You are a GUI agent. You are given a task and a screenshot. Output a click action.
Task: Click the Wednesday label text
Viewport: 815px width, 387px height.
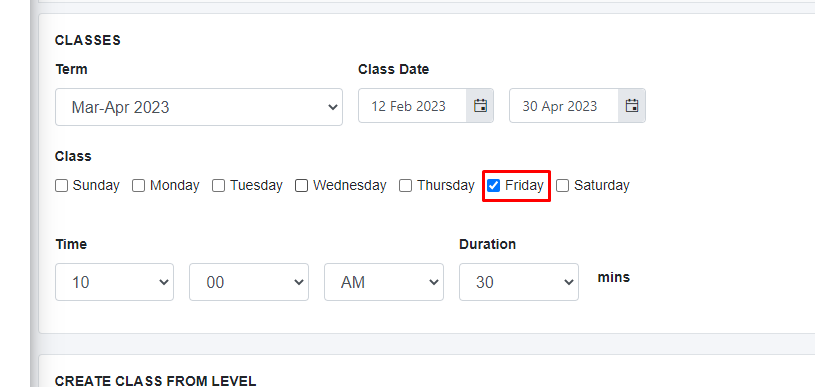coord(350,185)
